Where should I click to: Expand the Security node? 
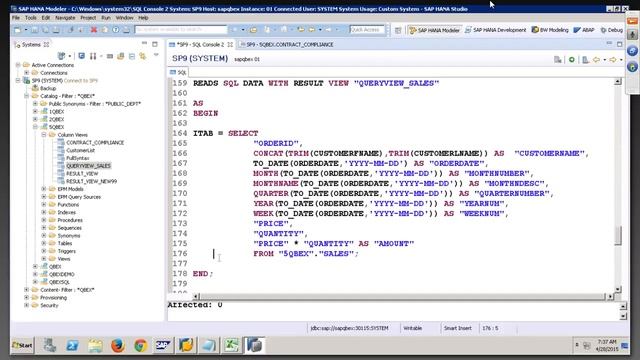point(27,305)
